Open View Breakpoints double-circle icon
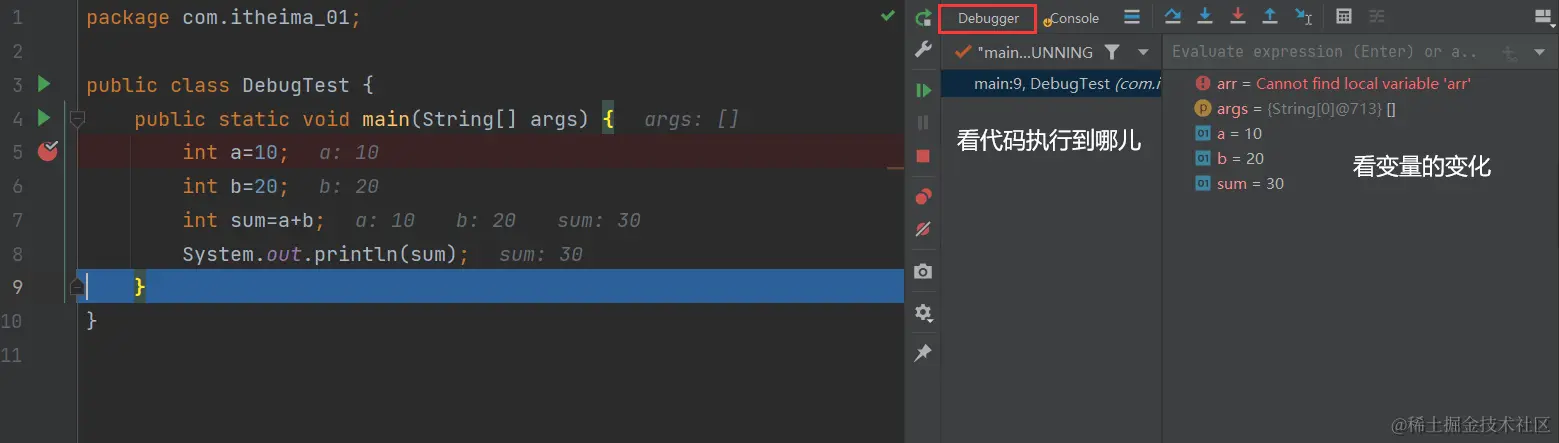Screen dimensions: 1559x443 pyautogui.click(x=923, y=196)
